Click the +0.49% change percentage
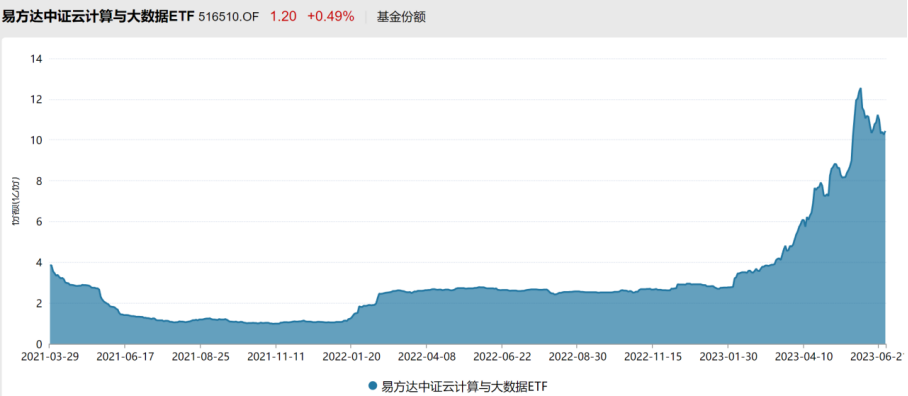The height and width of the screenshot is (396, 908). coord(330,16)
